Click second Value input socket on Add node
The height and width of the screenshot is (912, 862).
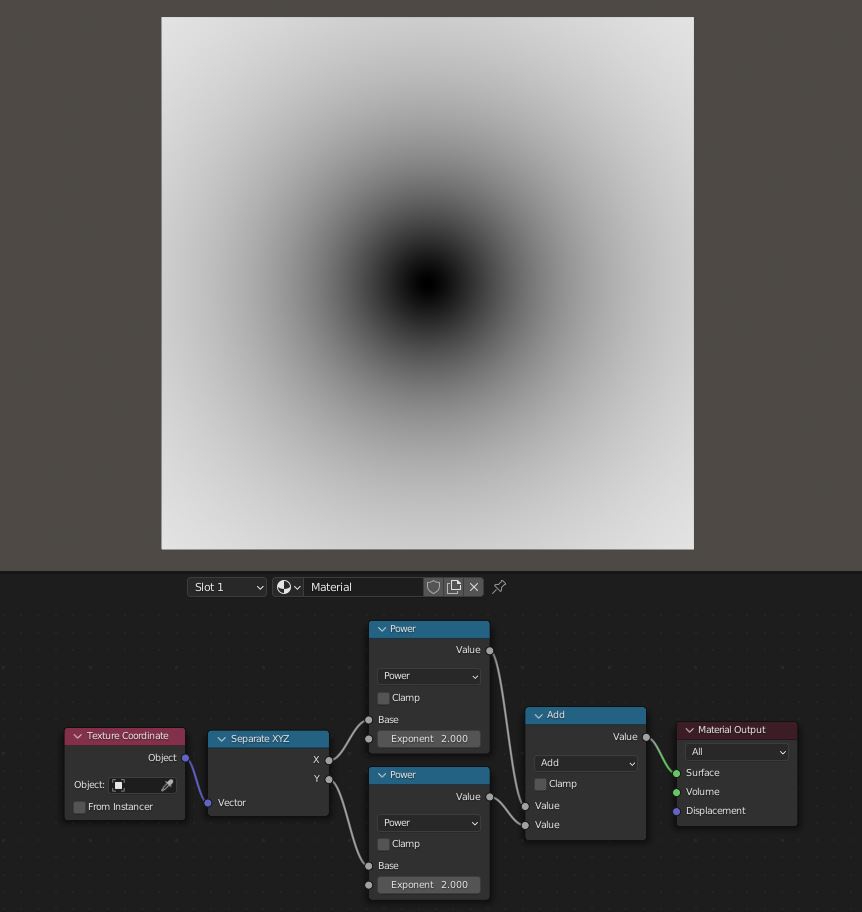[x=525, y=825]
